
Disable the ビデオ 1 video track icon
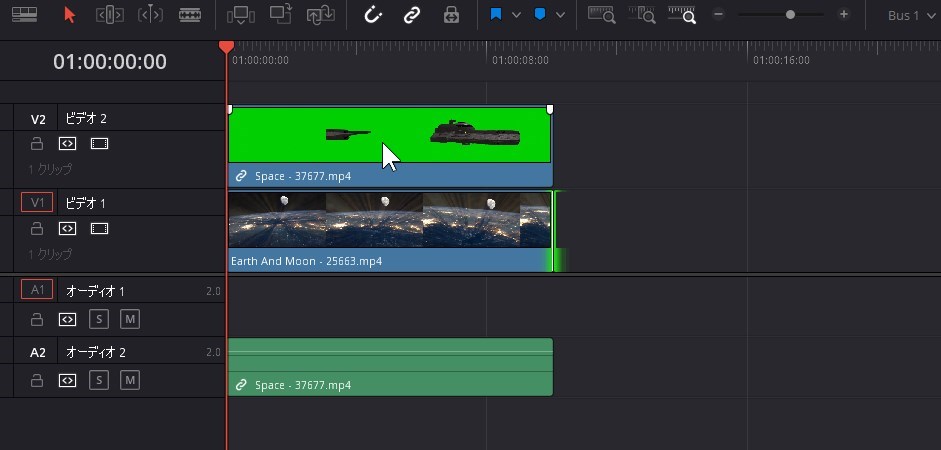[99, 229]
